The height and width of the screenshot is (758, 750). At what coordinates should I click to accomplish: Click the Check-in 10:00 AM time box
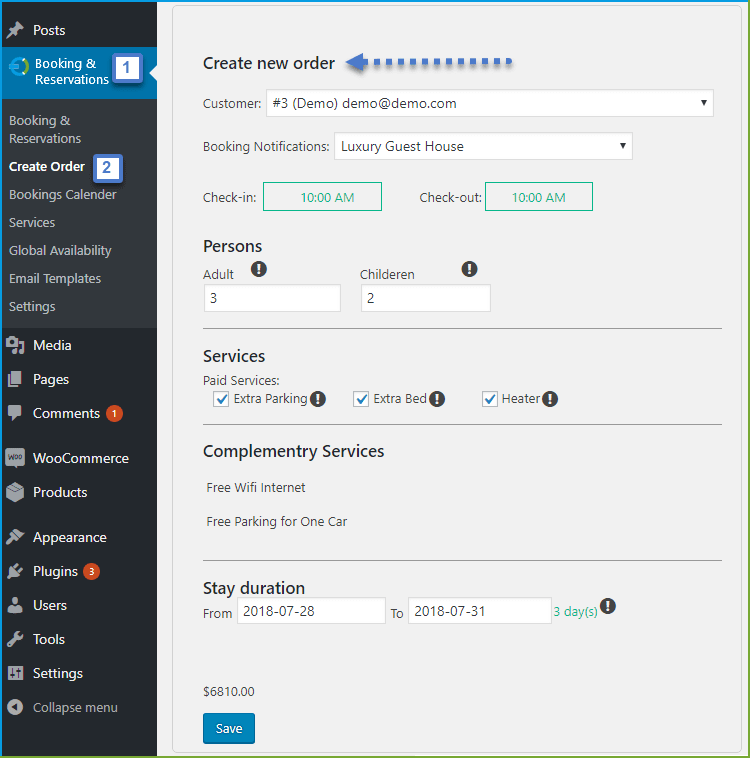323,197
